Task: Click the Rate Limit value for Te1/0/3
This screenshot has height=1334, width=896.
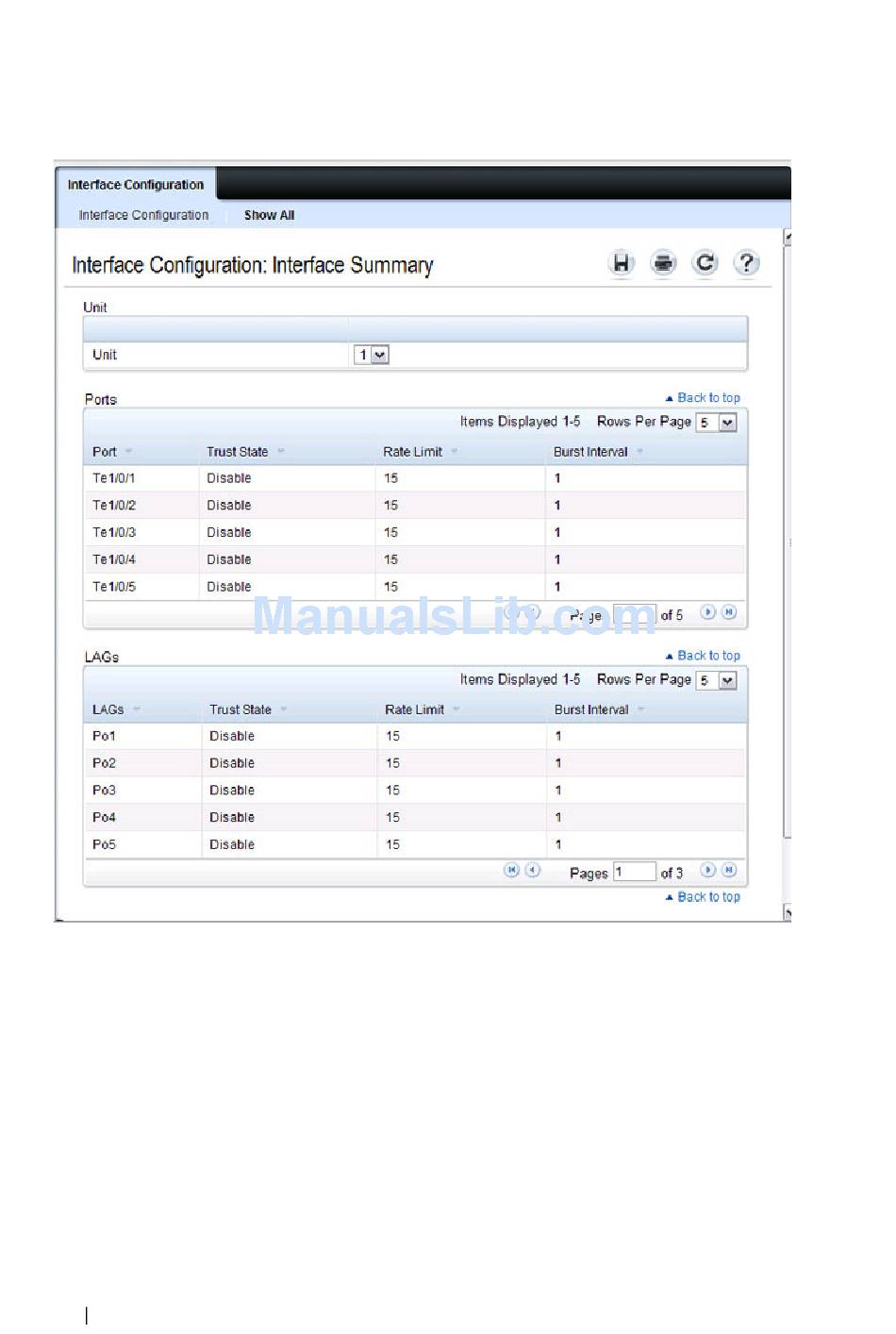Action: [x=391, y=532]
